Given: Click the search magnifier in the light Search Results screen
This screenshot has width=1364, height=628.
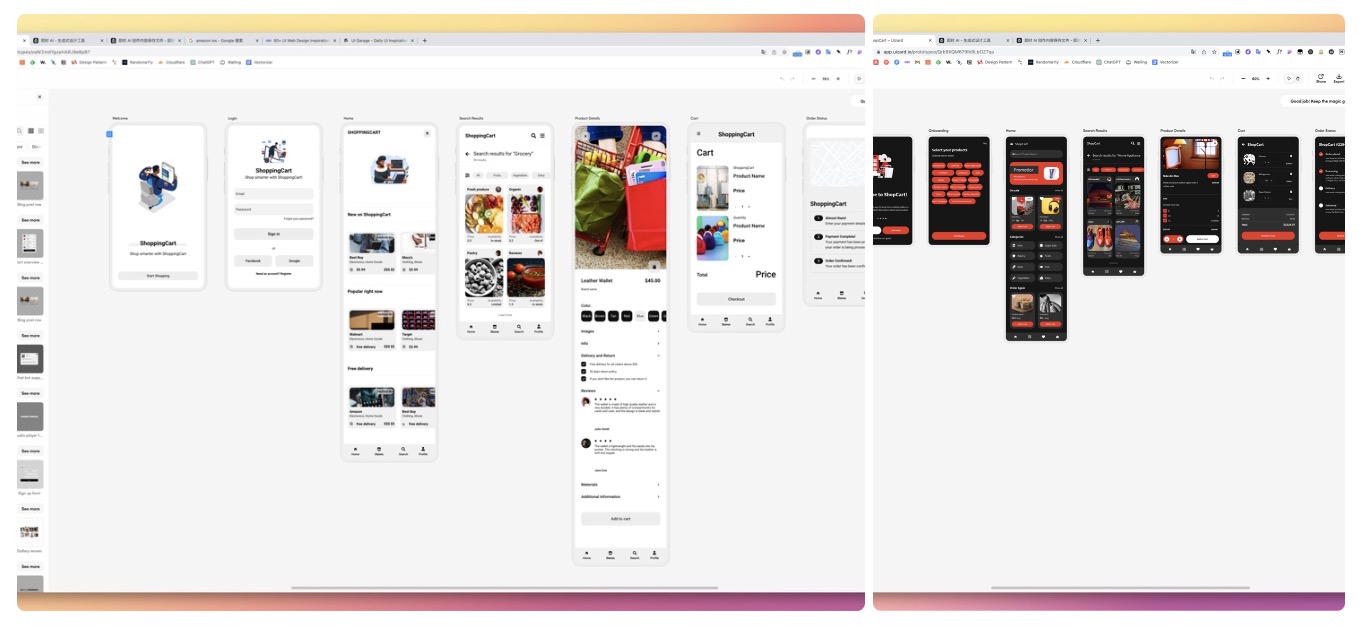Looking at the screenshot, I should pos(533,135).
